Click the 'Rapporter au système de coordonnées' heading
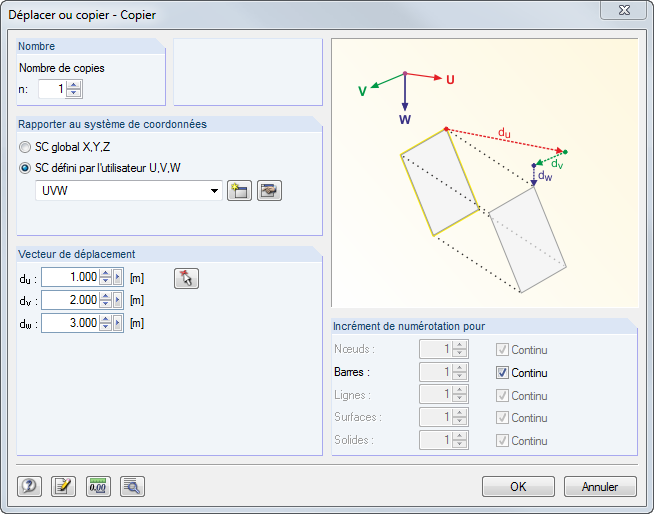The height and width of the screenshot is (514, 654). click(112, 124)
